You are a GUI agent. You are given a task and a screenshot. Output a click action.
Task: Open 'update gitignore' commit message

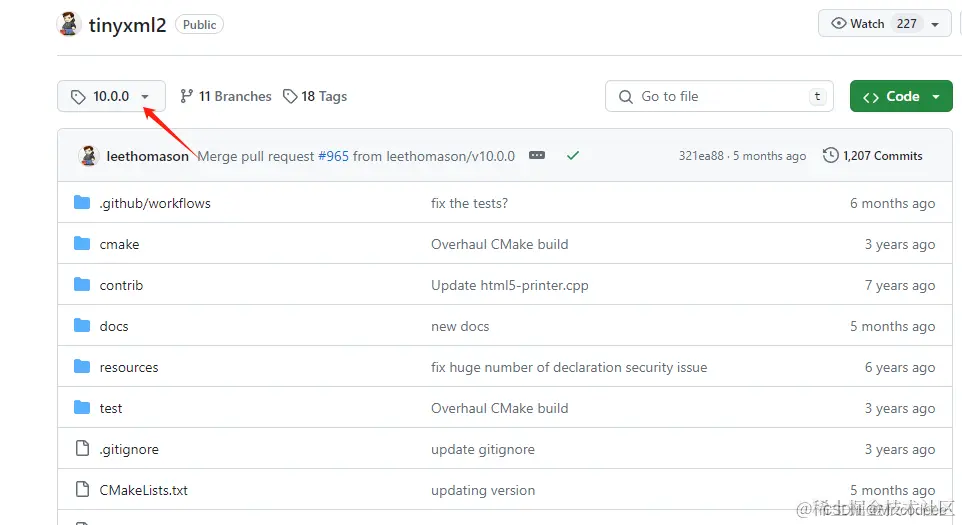pos(483,450)
